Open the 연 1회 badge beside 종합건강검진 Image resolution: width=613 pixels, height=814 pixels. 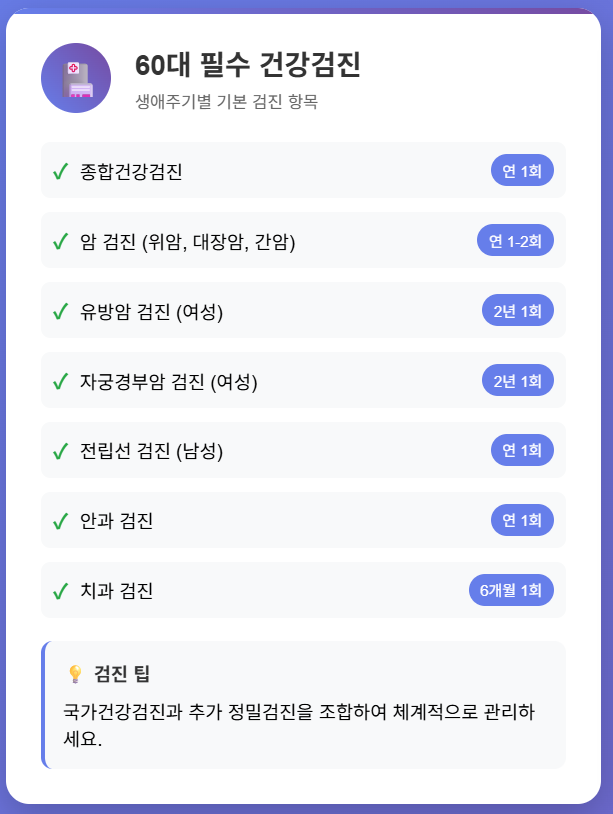tap(525, 170)
